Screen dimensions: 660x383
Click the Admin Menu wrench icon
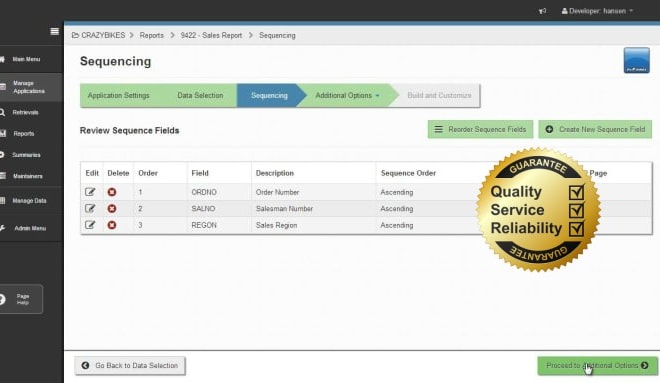pos(2,228)
